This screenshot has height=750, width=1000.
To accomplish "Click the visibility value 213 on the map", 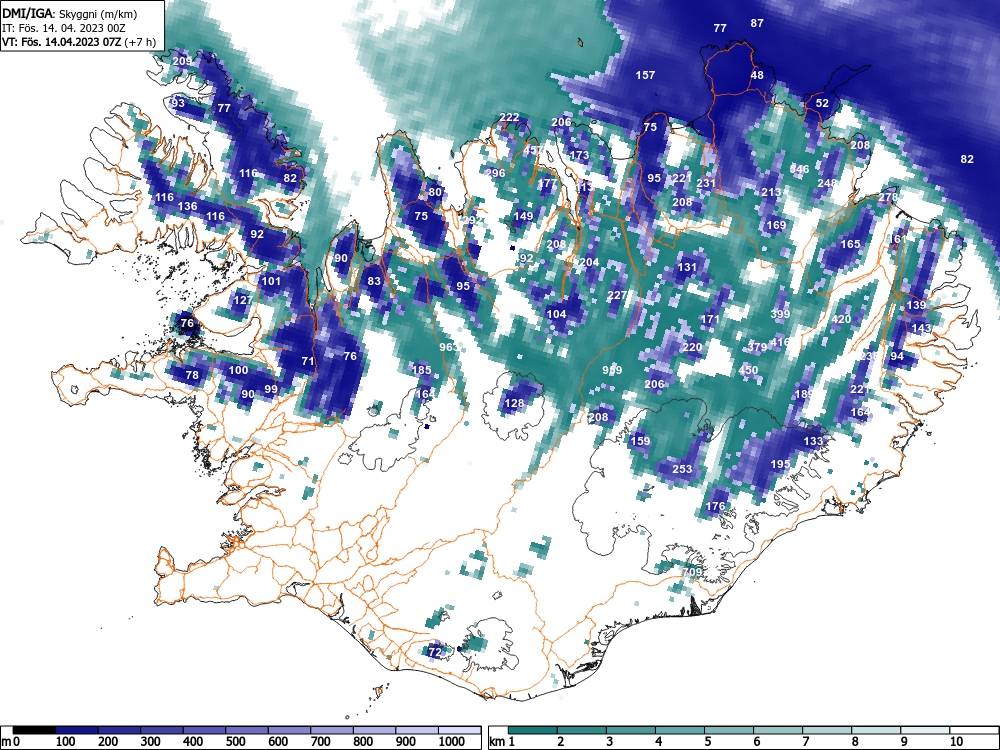I will (x=771, y=192).
